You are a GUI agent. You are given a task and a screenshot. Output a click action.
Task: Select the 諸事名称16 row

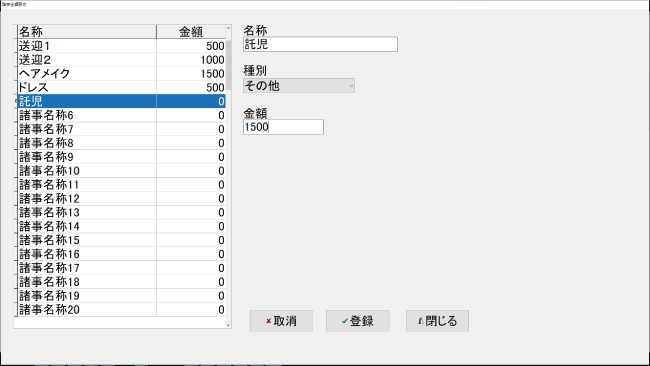(121, 254)
